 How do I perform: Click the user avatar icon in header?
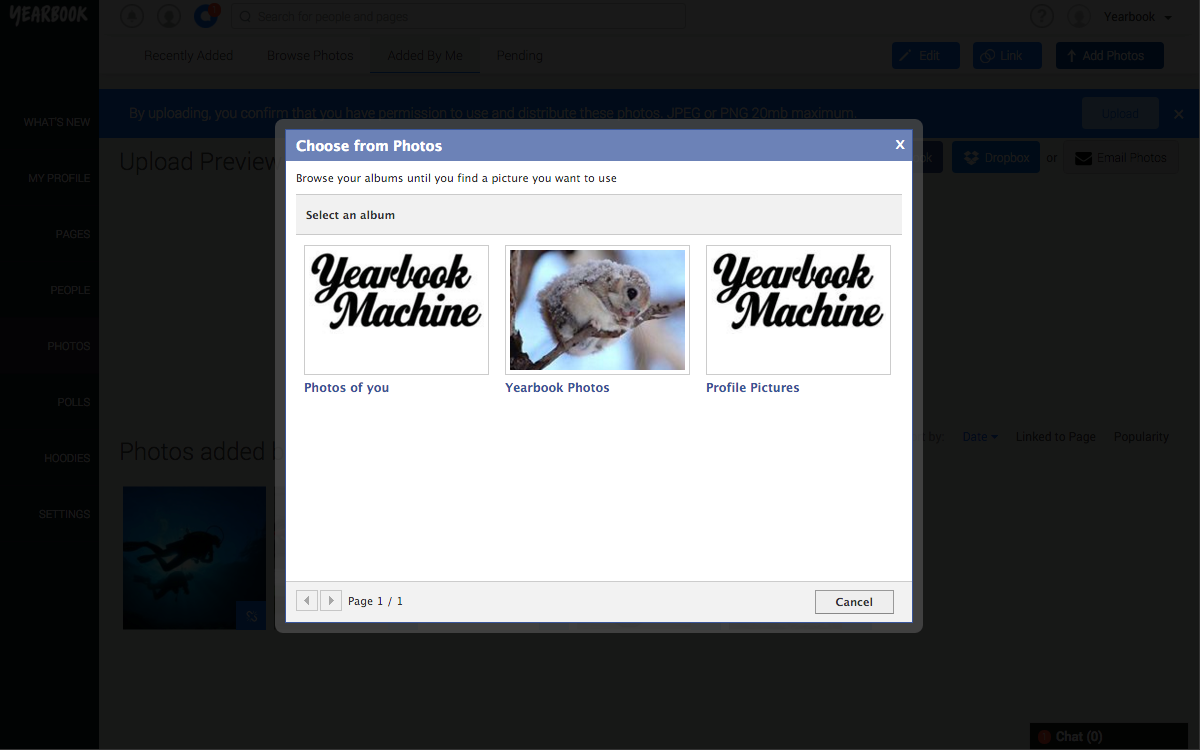point(1079,16)
